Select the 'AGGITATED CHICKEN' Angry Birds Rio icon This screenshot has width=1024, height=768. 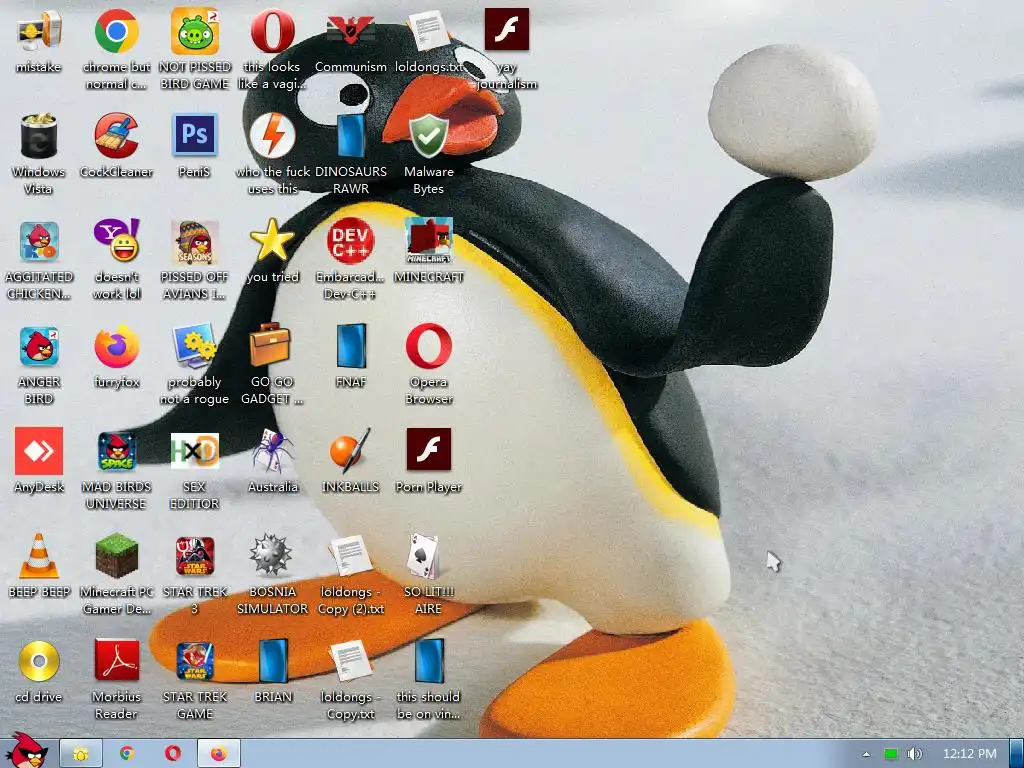coord(39,241)
